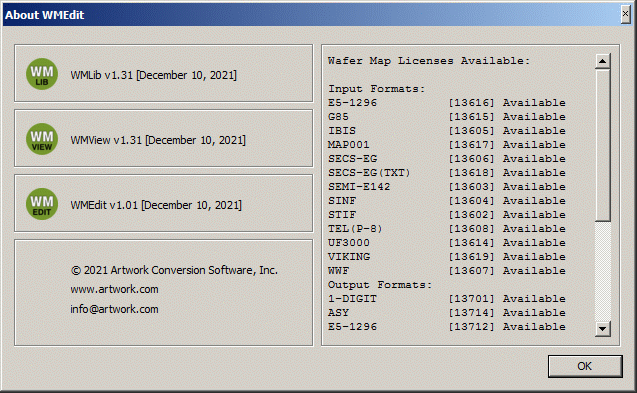This screenshot has height=393, width=637.
Task: Select the VIKING [13619] license row
Action: pos(447,257)
